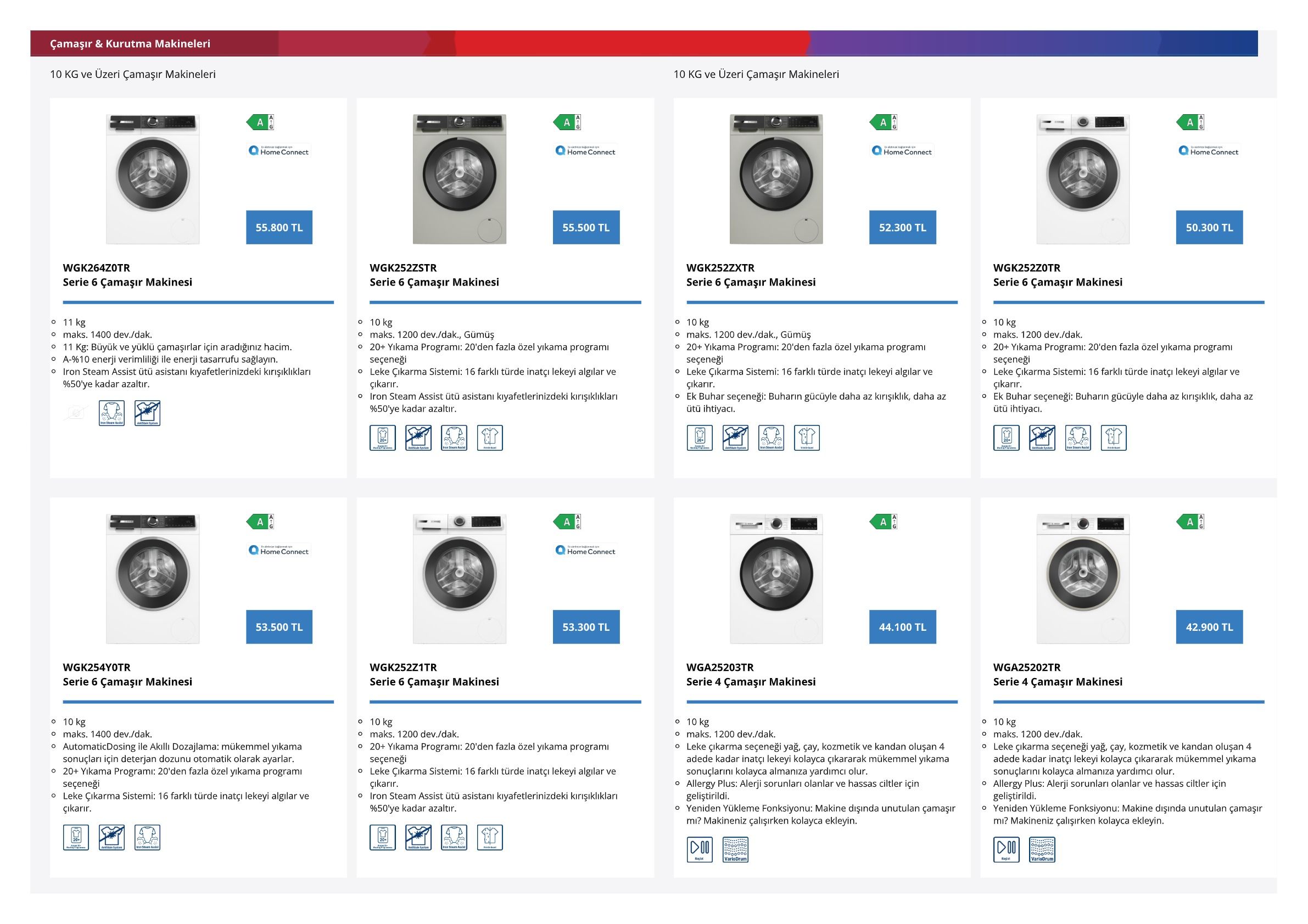Click the Home Connect logo on WGK252Z1TR card

click(586, 550)
